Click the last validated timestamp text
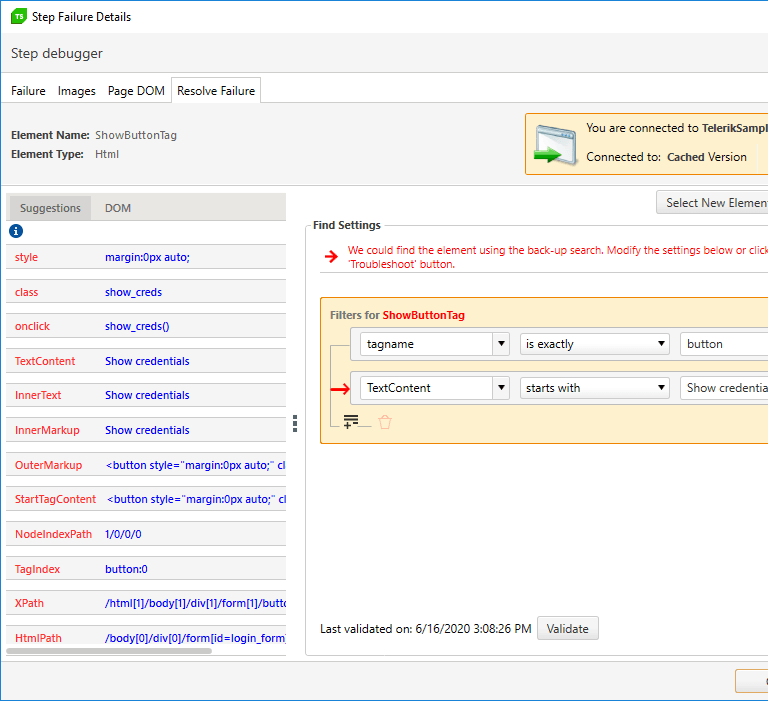This screenshot has width=768, height=701. [426, 628]
